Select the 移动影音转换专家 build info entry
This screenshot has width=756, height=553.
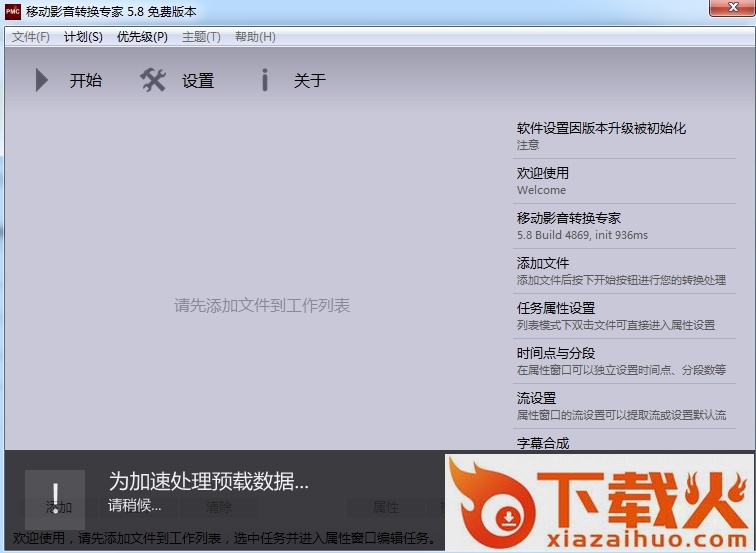[x=624, y=226]
